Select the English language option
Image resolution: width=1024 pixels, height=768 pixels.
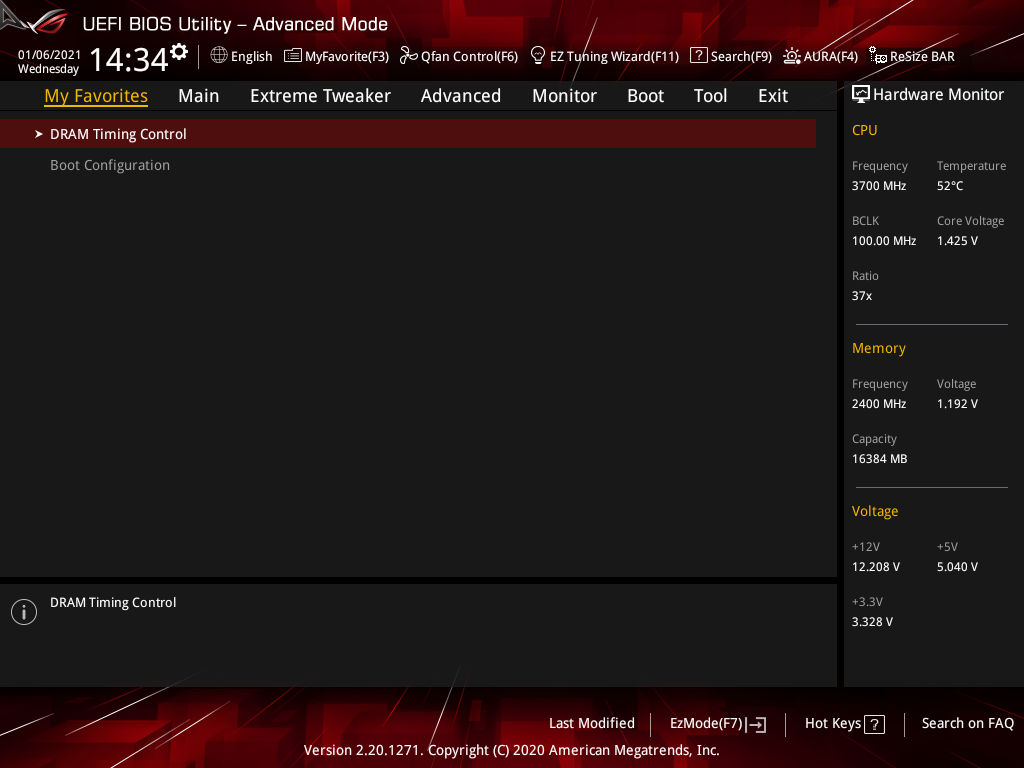click(x=251, y=57)
